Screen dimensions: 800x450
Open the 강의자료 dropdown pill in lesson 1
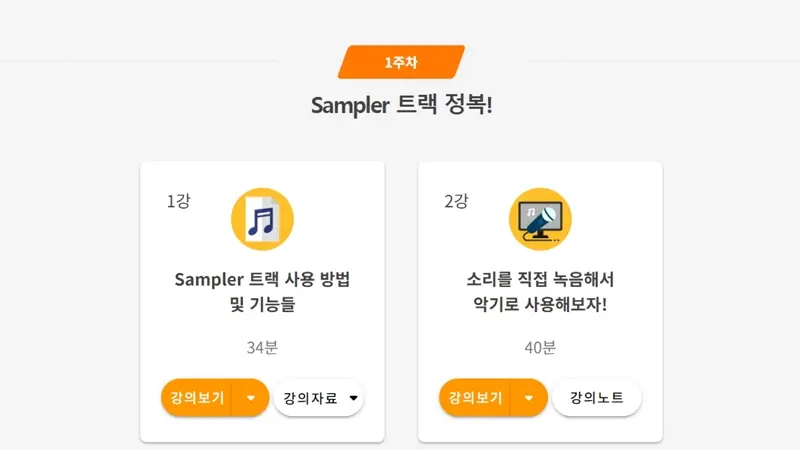coord(318,397)
